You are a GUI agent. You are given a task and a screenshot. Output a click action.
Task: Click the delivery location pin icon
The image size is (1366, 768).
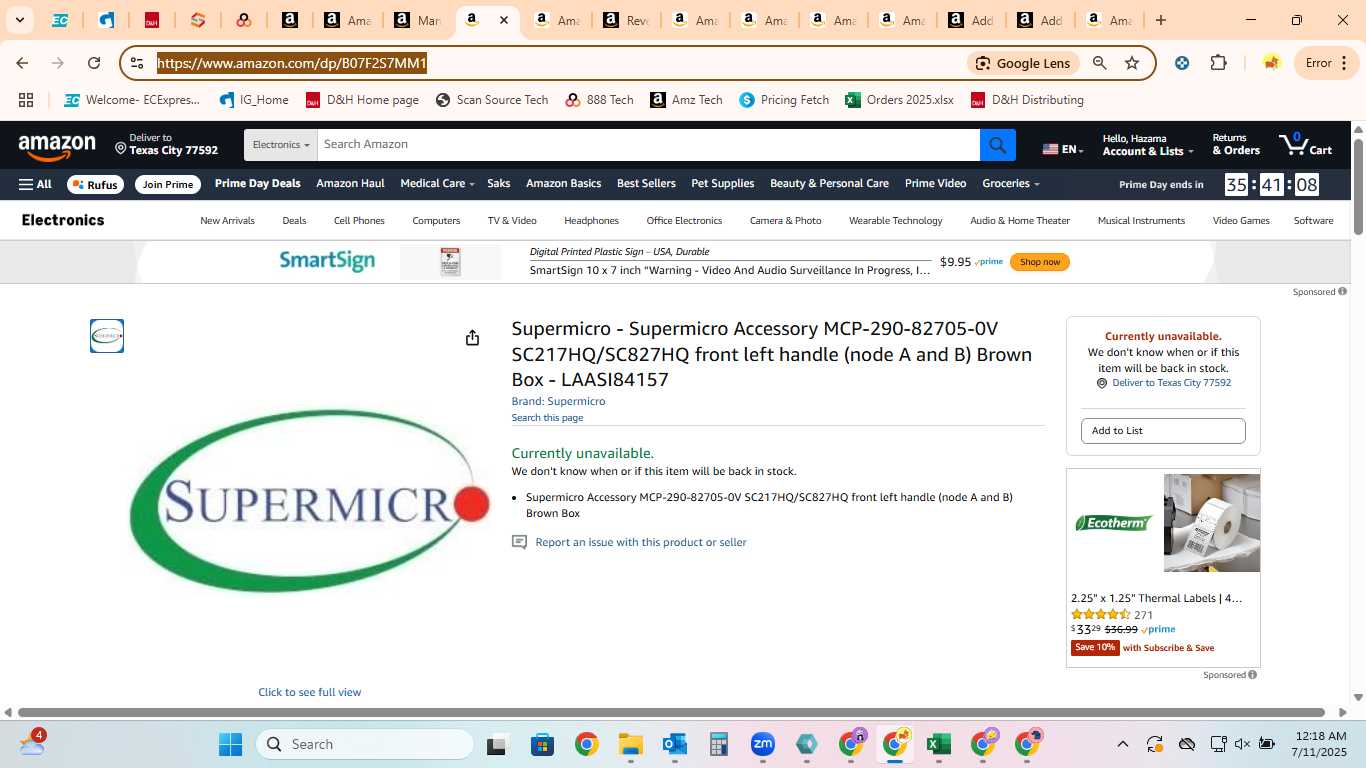pos(121,148)
